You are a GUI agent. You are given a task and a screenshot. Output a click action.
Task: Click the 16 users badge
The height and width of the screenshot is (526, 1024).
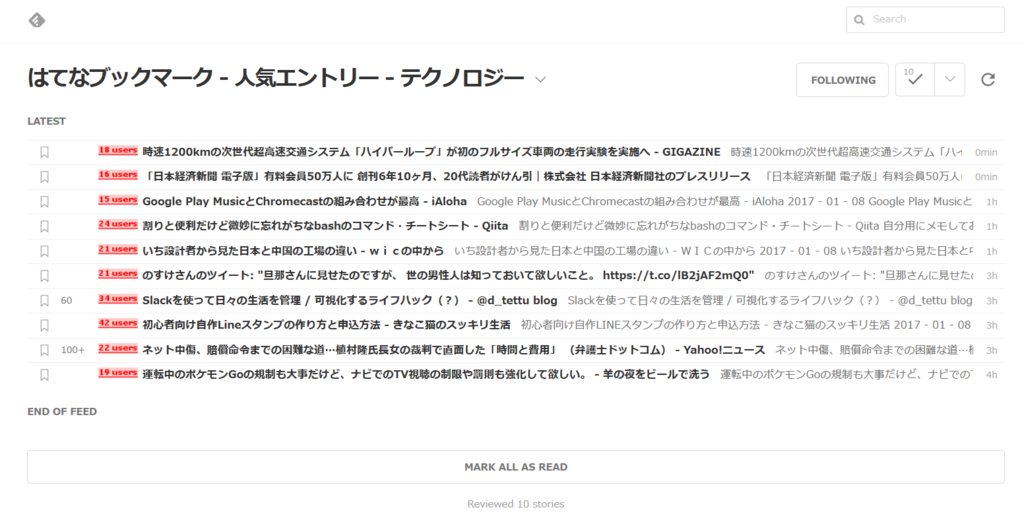tap(118, 175)
